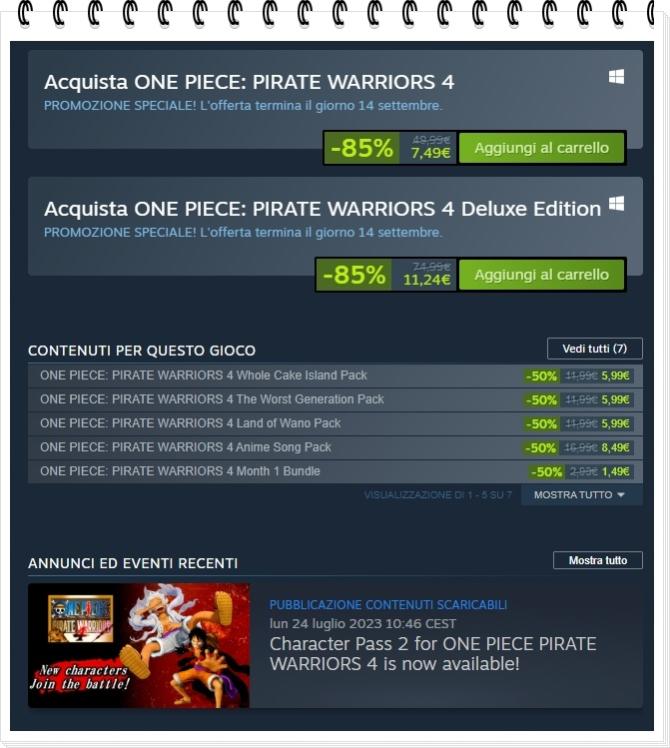Click the Anime Song Pack 8,49€ price
Image resolution: width=670 pixels, height=748 pixels.
(x=616, y=447)
